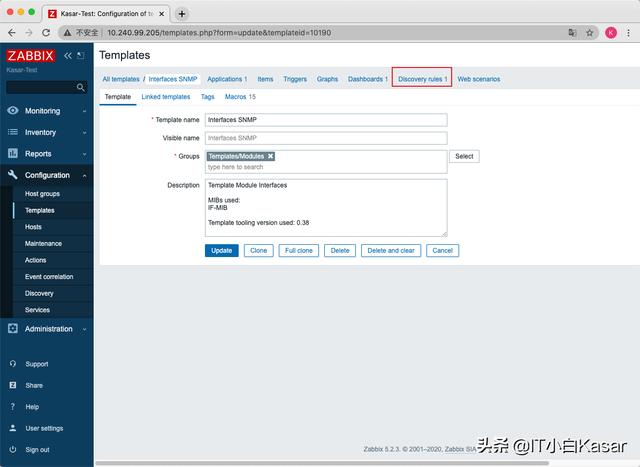
Task: Switch to the Linked templates tab
Action: pos(166,97)
